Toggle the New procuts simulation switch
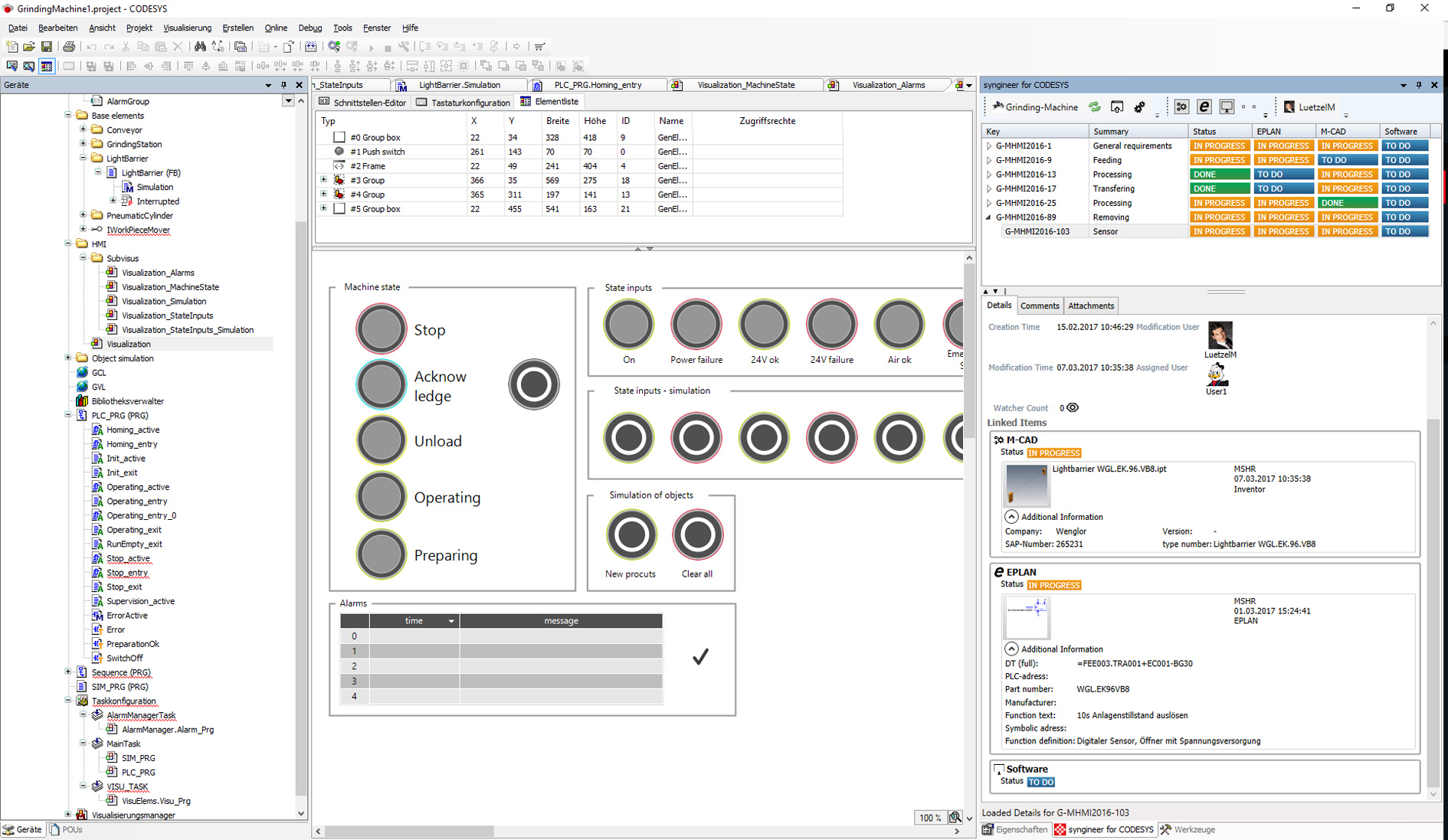The height and width of the screenshot is (840, 1448). tap(631, 534)
